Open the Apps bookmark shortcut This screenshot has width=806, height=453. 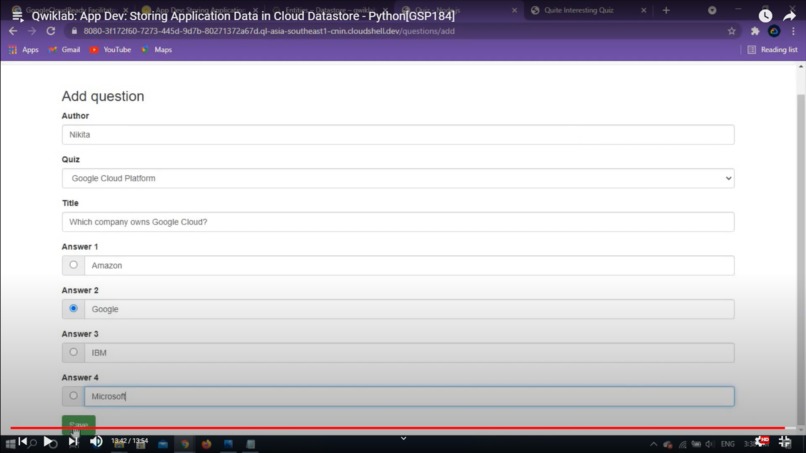tap(24, 50)
